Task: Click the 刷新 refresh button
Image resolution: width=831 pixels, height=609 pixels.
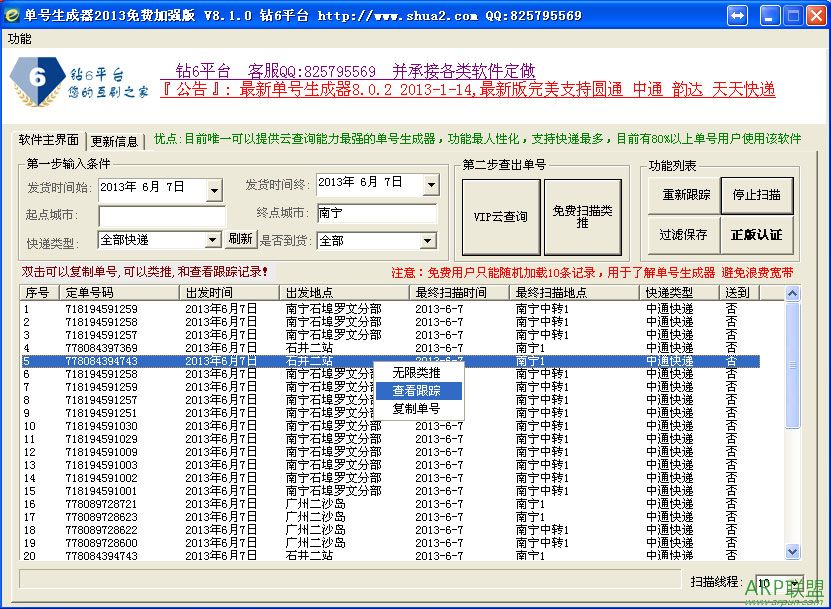Action: pos(240,239)
